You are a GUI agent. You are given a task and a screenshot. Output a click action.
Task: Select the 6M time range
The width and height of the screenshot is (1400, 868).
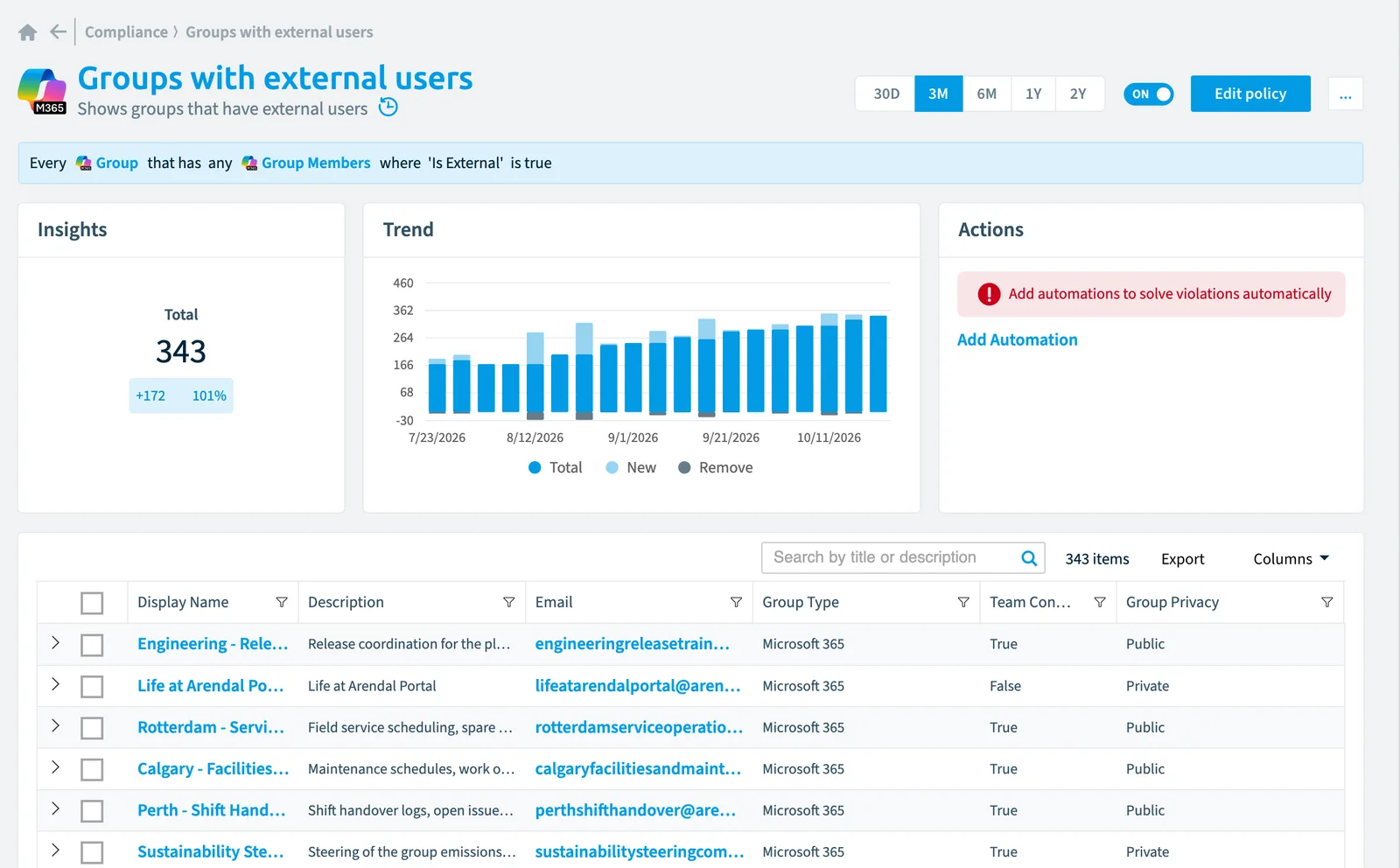(x=987, y=94)
